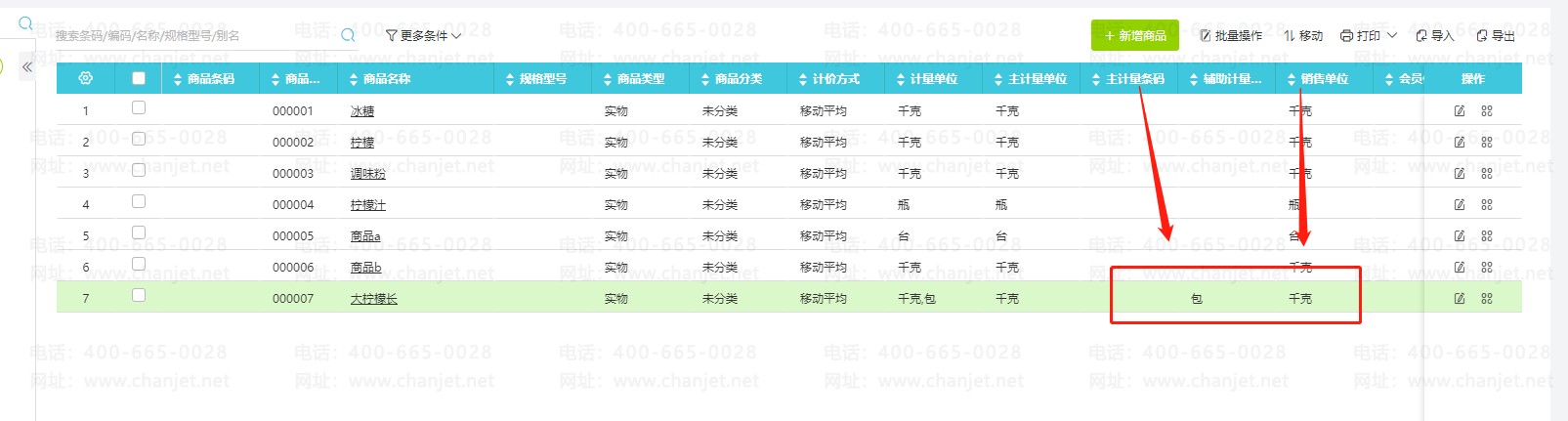The height and width of the screenshot is (421, 1568).
Task: Click the product search input field
Action: tap(191, 35)
